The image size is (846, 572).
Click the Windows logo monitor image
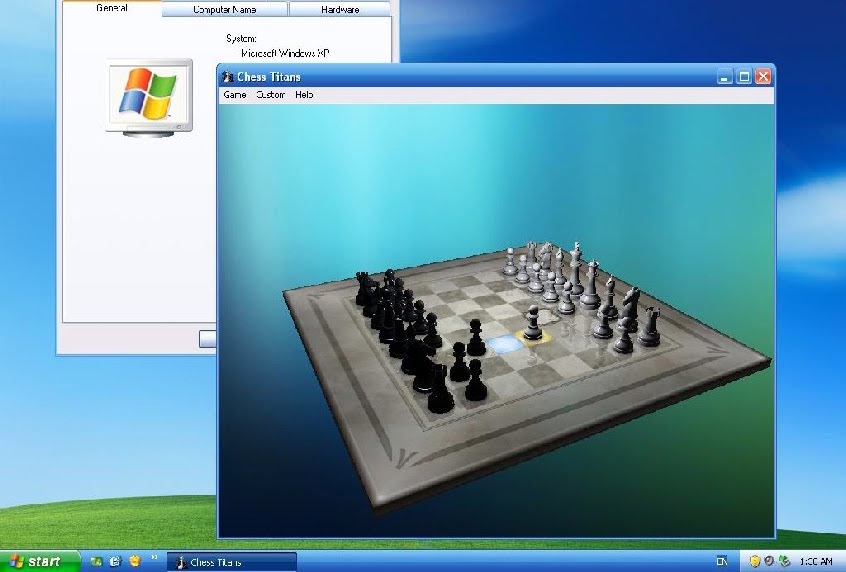[x=149, y=97]
